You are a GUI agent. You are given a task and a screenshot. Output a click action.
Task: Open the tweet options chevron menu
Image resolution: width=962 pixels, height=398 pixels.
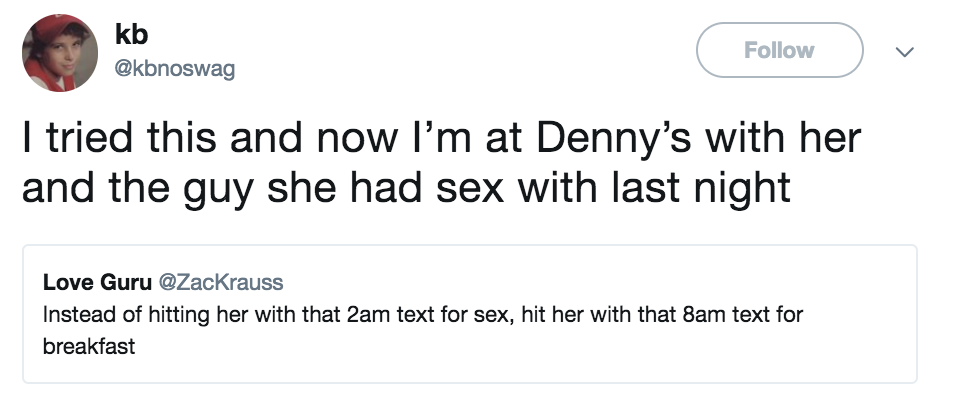point(904,52)
